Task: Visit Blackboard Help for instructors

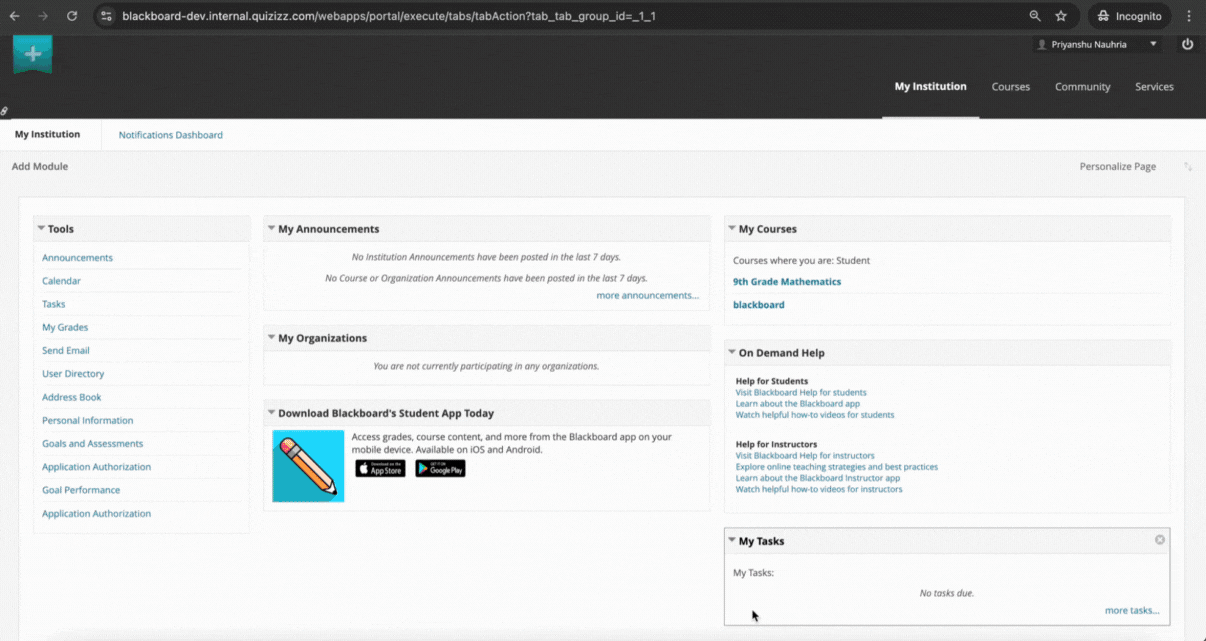Action: point(805,456)
